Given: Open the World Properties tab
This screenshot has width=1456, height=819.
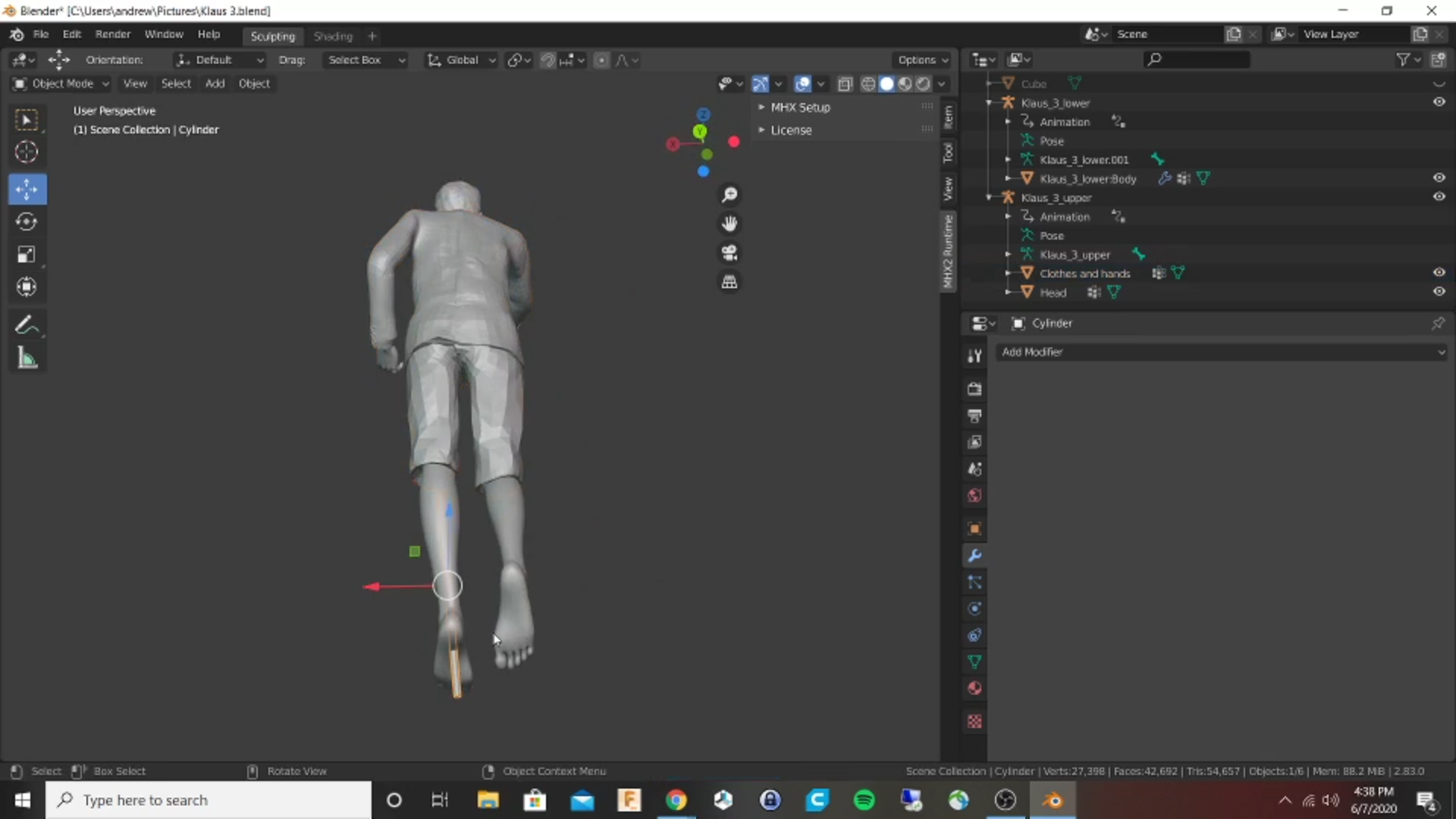Looking at the screenshot, I should (975, 495).
